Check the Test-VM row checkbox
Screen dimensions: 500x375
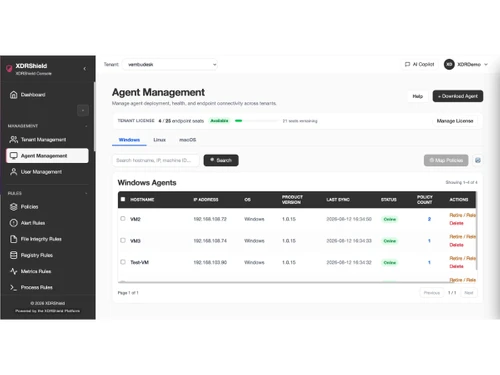point(123,262)
